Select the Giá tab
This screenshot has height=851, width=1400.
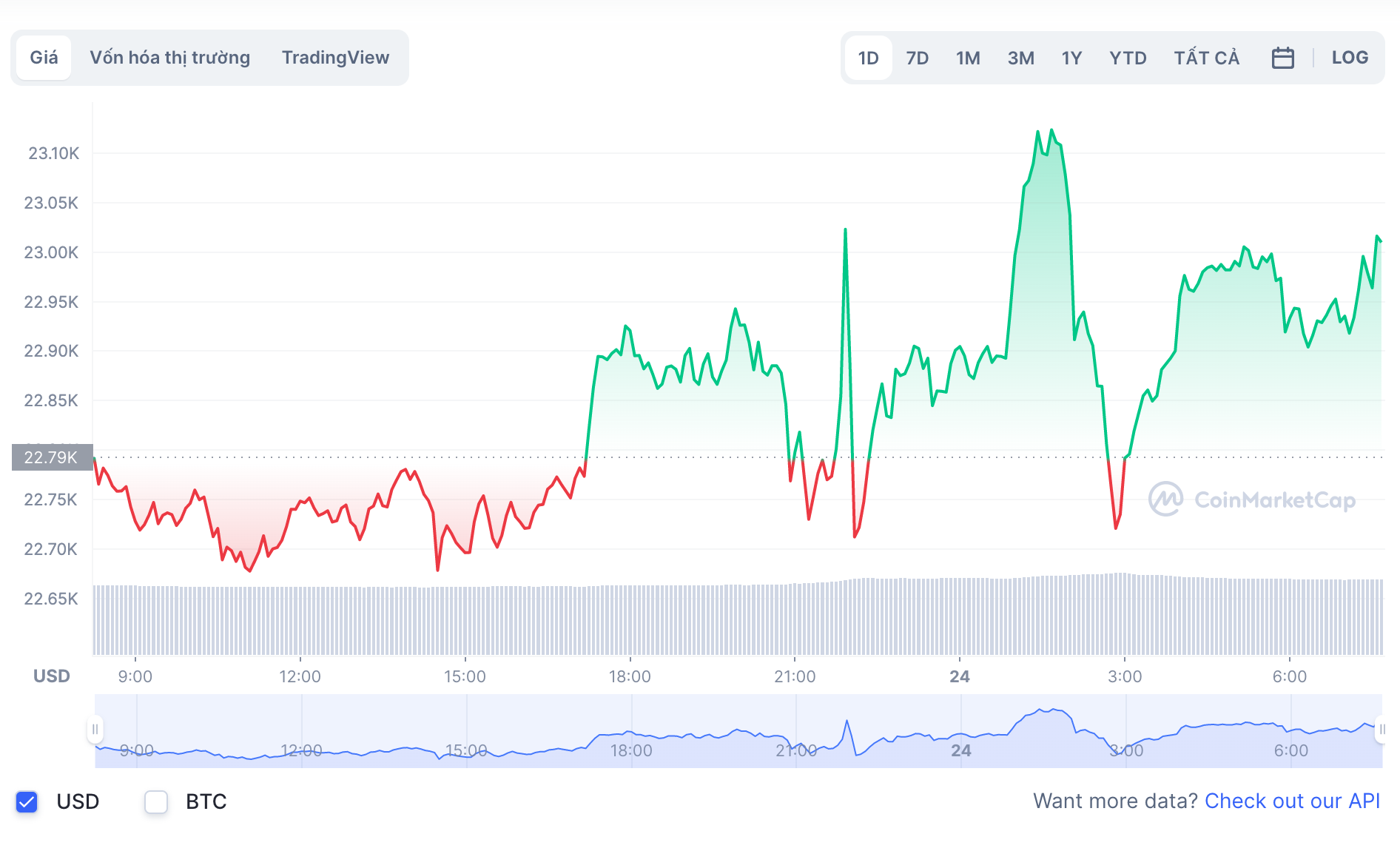click(44, 58)
